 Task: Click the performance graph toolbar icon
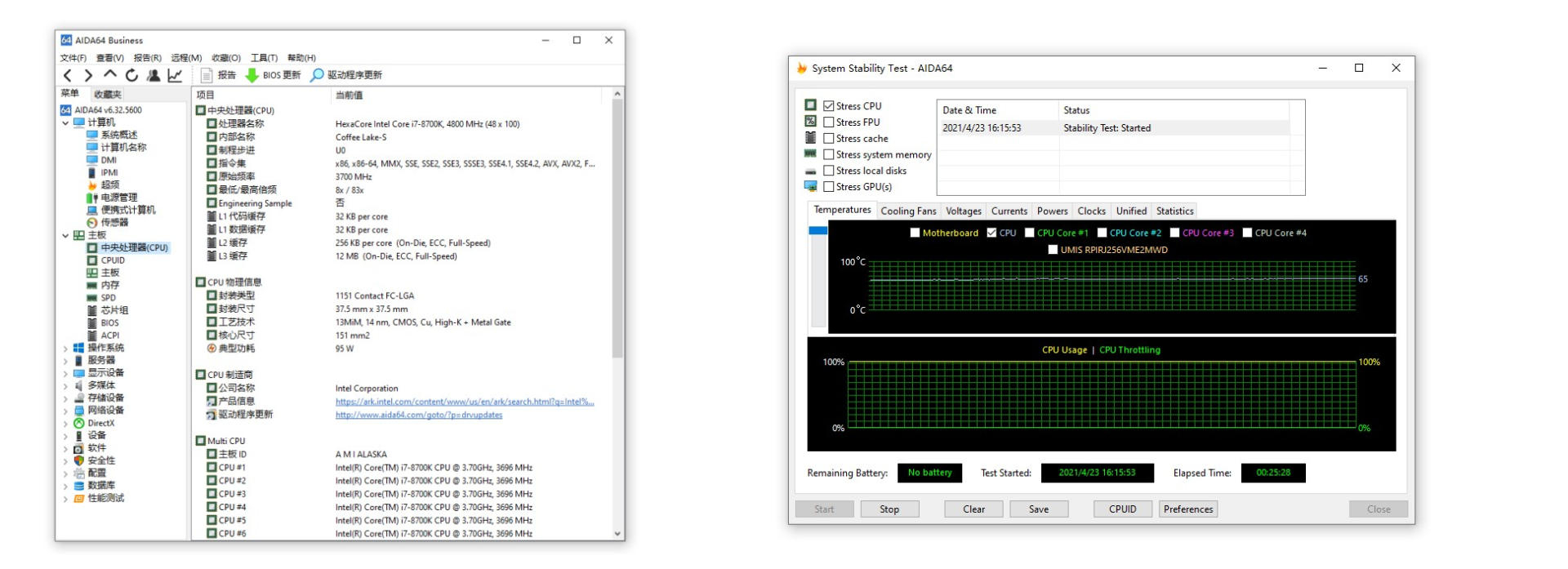click(x=175, y=75)
